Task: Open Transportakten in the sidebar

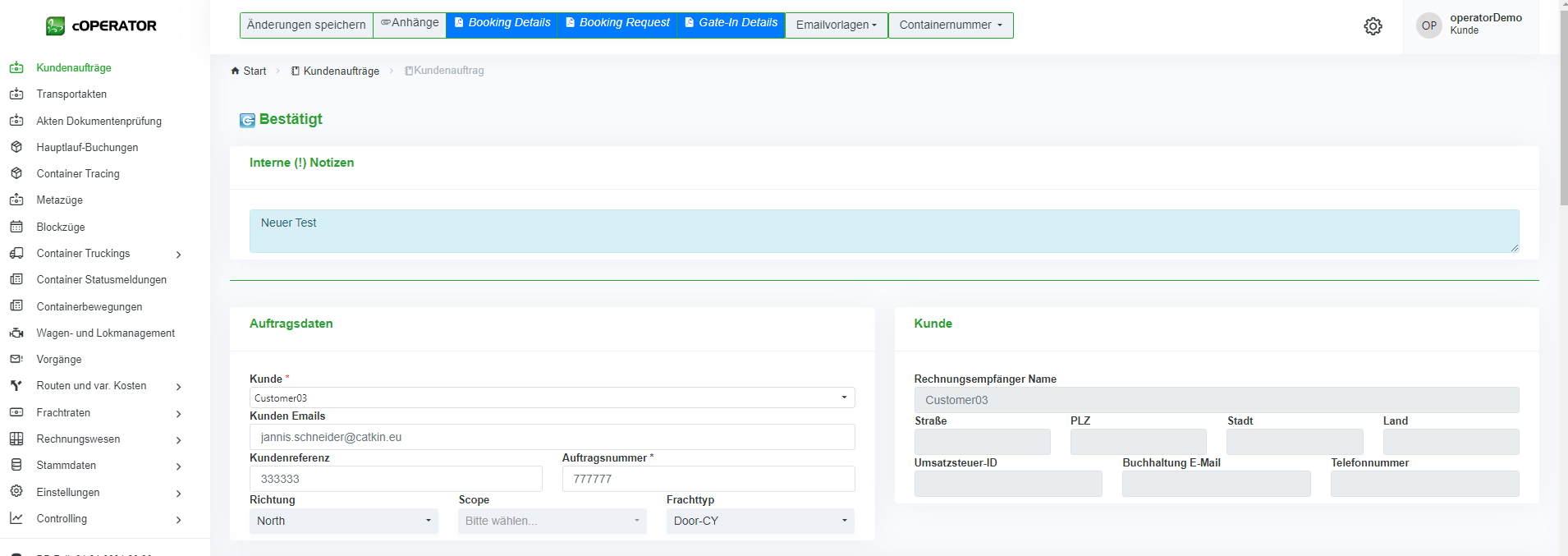Action: point(71,94)
